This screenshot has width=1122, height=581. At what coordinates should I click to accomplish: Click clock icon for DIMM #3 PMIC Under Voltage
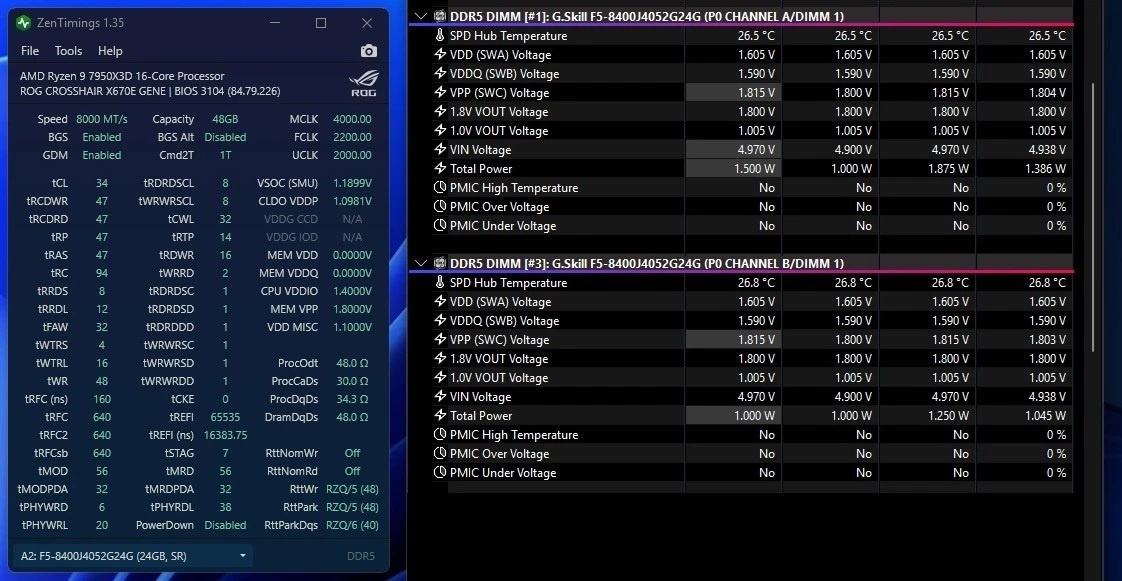(x=440, y=473)
